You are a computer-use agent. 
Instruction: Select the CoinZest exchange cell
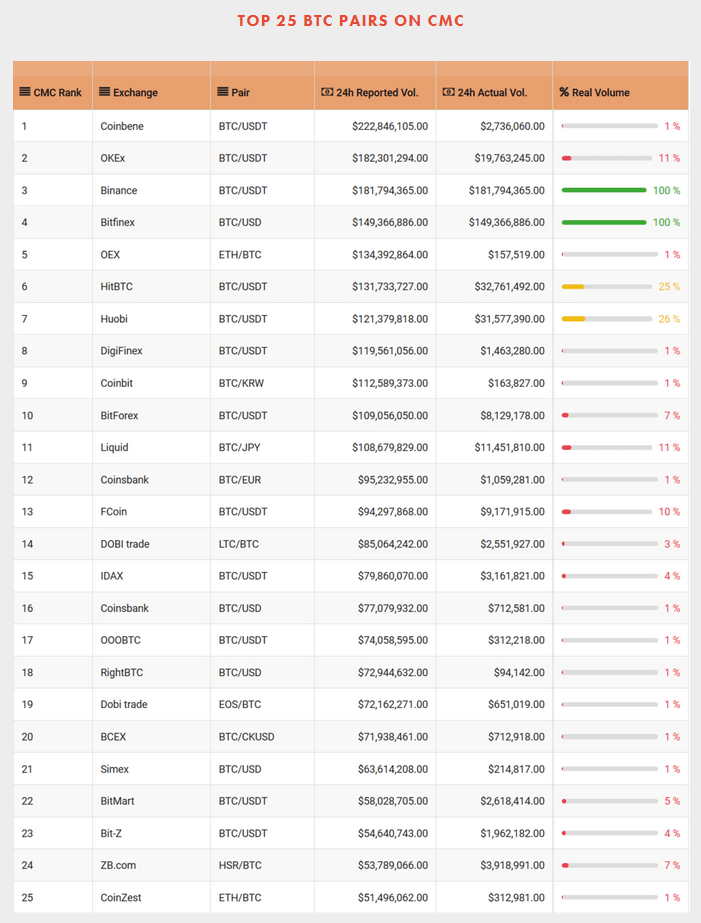[151, 898]
